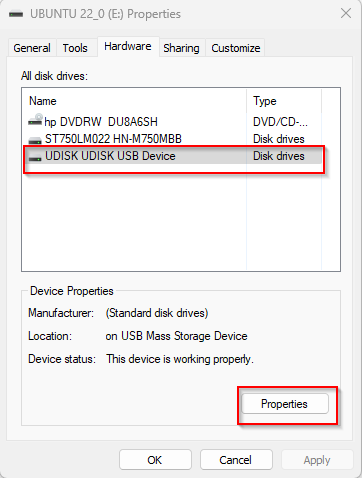Image resolution: width=362 pixels, height=478 pixels.
Task: Sort by the Type column header
Action: tap(284, 101)
